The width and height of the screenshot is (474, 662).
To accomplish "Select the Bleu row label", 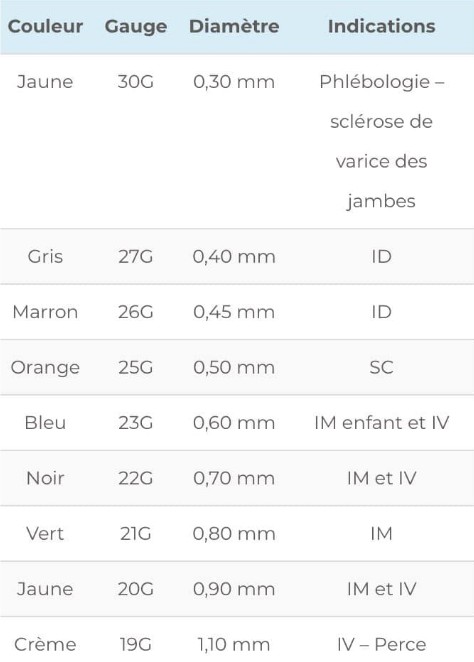I will tap(45, 423).
